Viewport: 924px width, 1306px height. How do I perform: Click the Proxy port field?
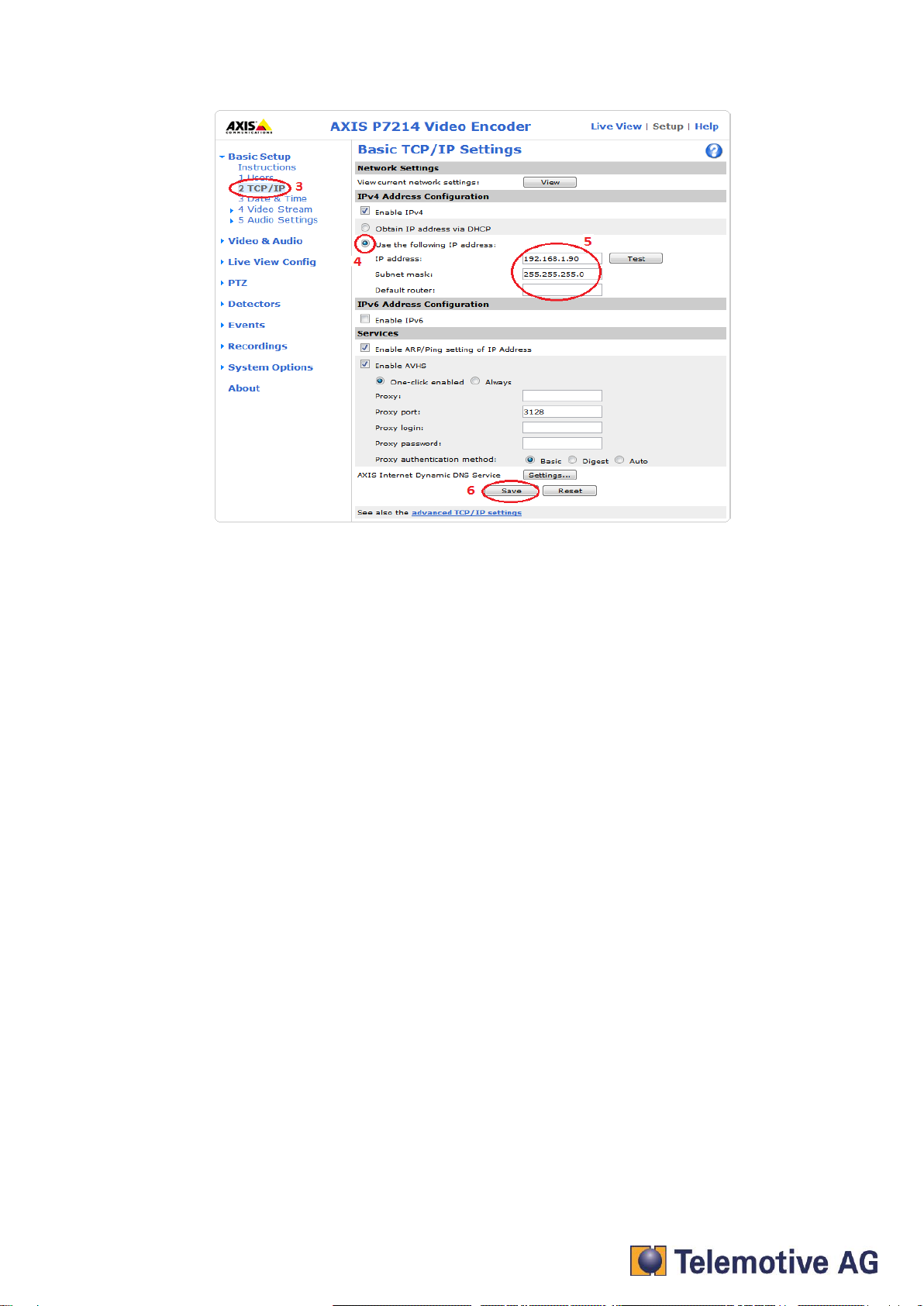[562, 412]
